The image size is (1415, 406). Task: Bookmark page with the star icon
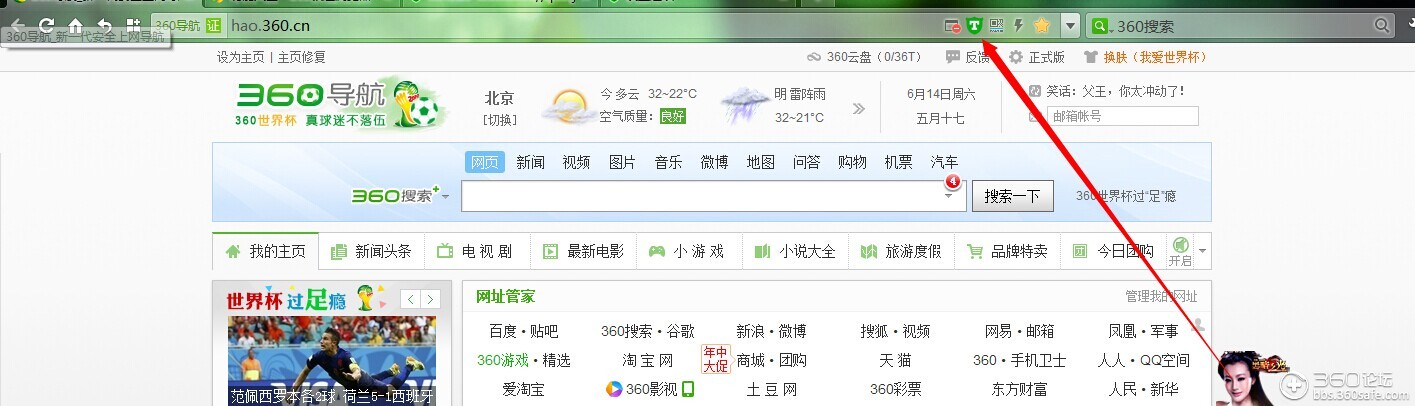1042,26
